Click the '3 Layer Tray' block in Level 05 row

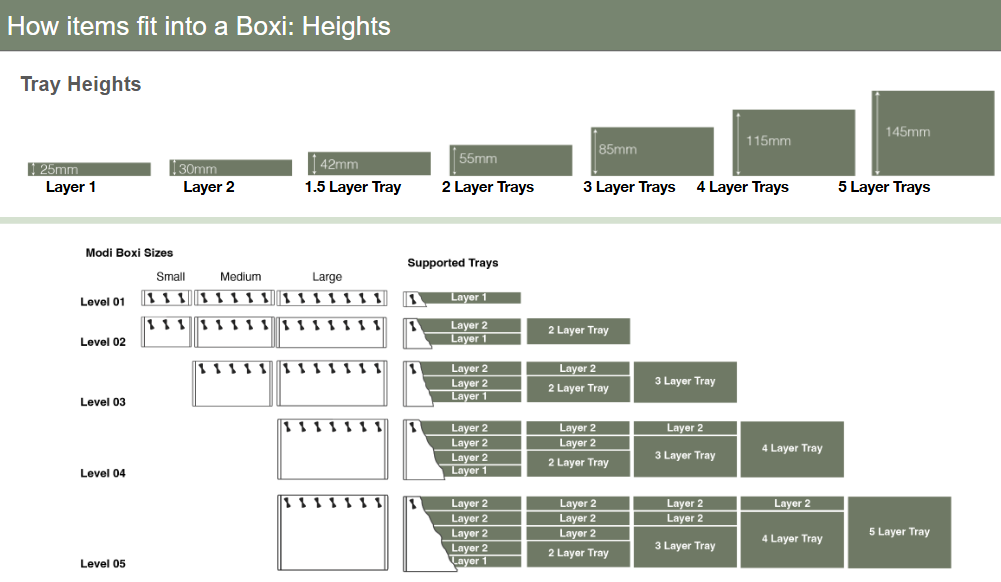coord(685,546)
